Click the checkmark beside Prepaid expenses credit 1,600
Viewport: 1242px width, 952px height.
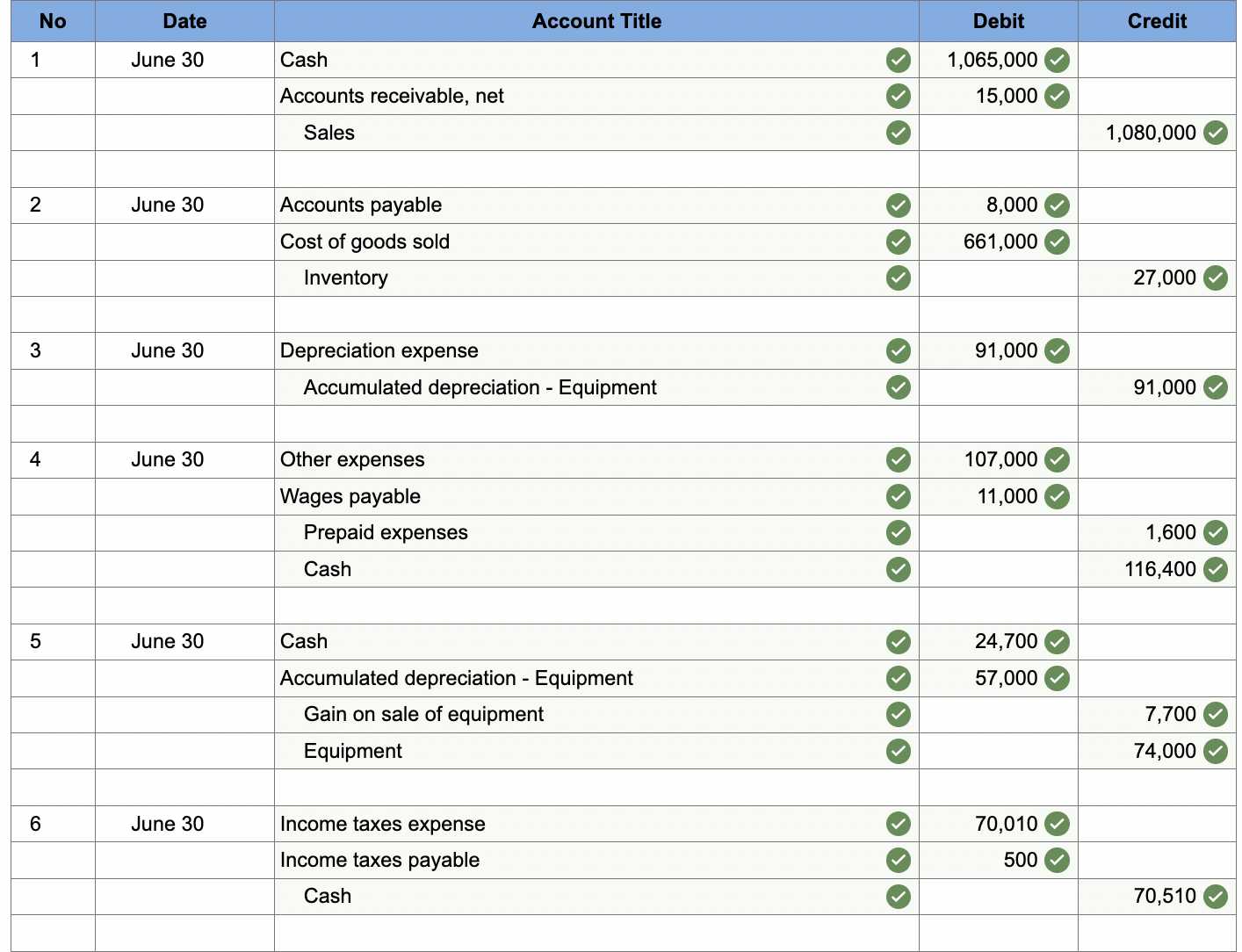click(1216, 532)
